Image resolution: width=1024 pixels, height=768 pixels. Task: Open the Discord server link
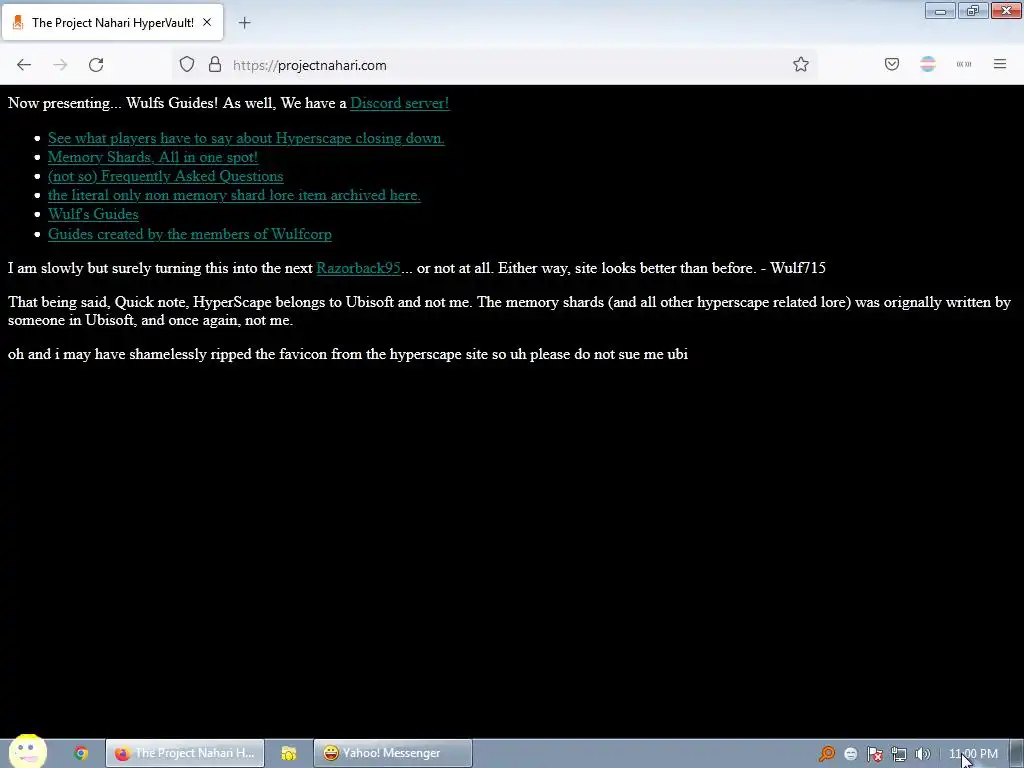coord(399,103)
